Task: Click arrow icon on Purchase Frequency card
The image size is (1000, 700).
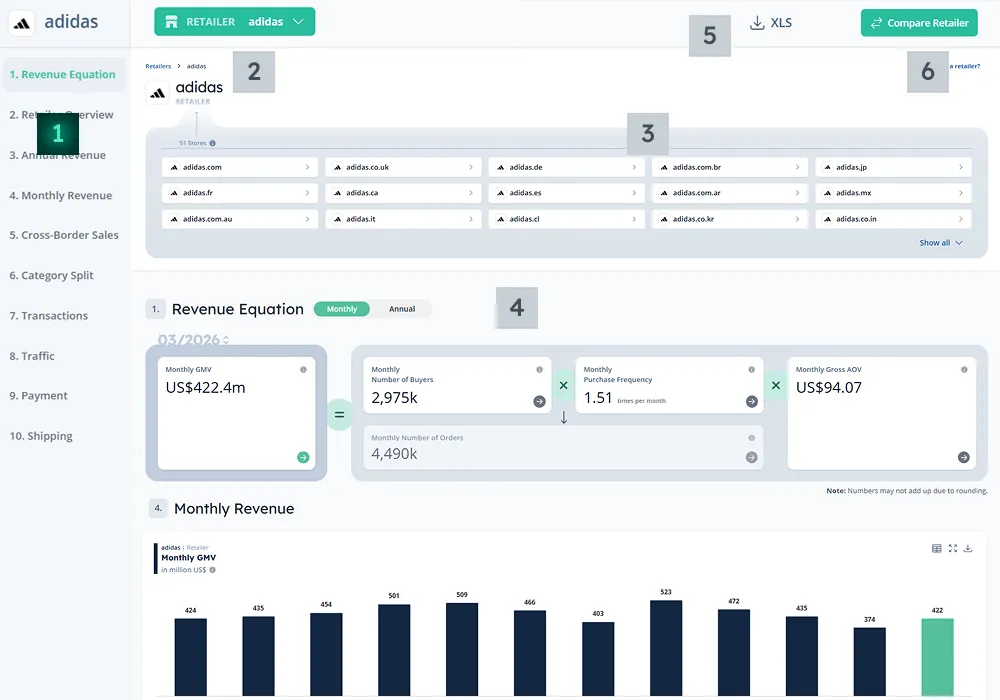Action: click(752, 401)
